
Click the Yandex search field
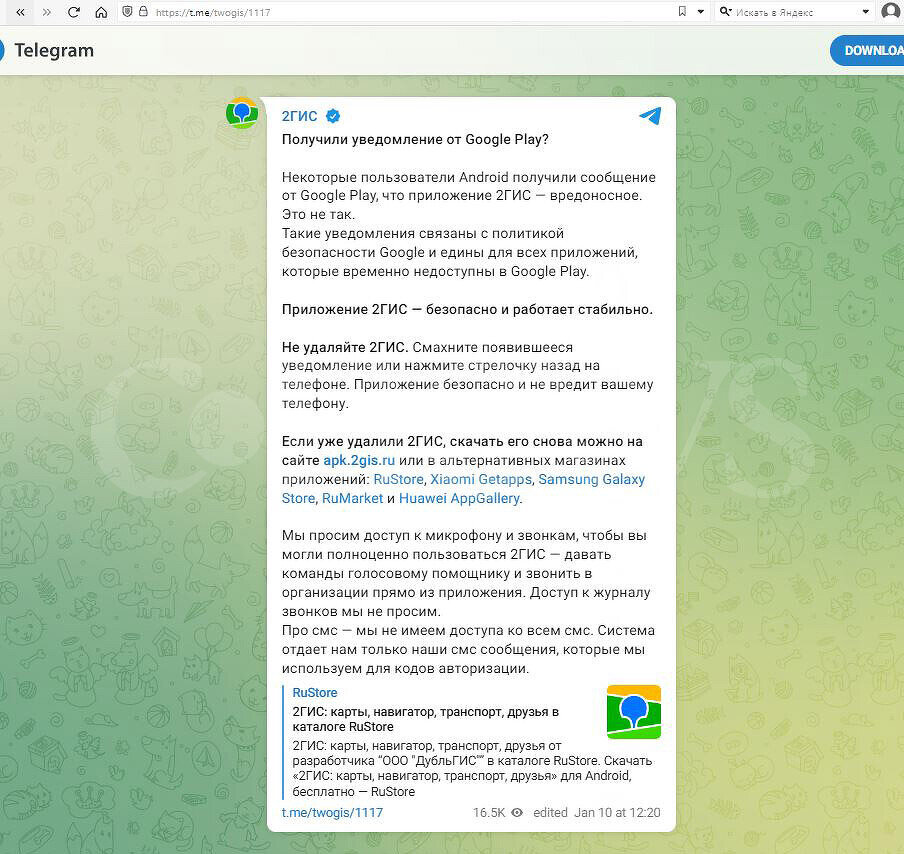pos(796,12)
